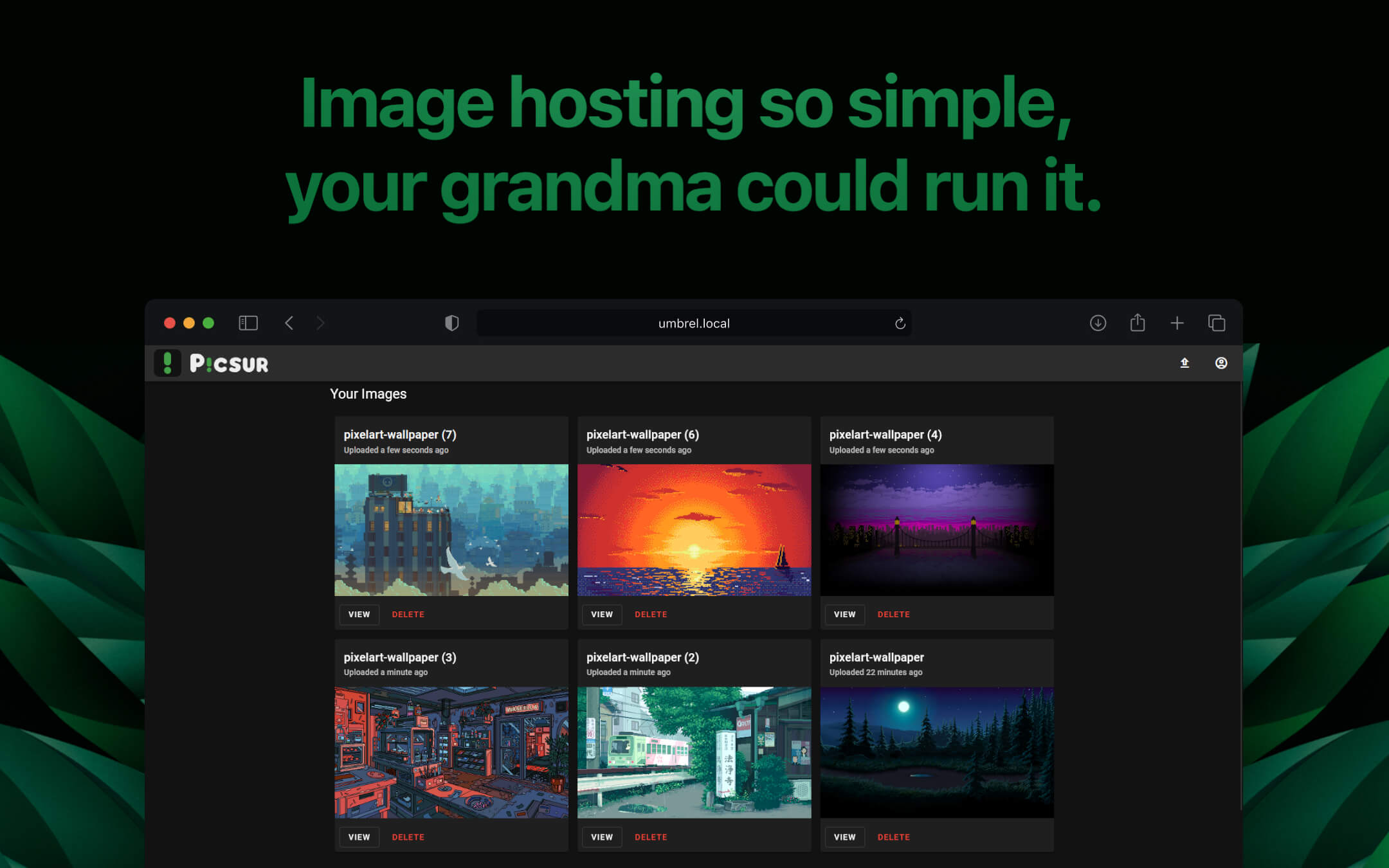The height and width of the screenshot is (868, 1389).
Task: Open the moonlit forest thumbnail
Action: click(x=936, y=752)
